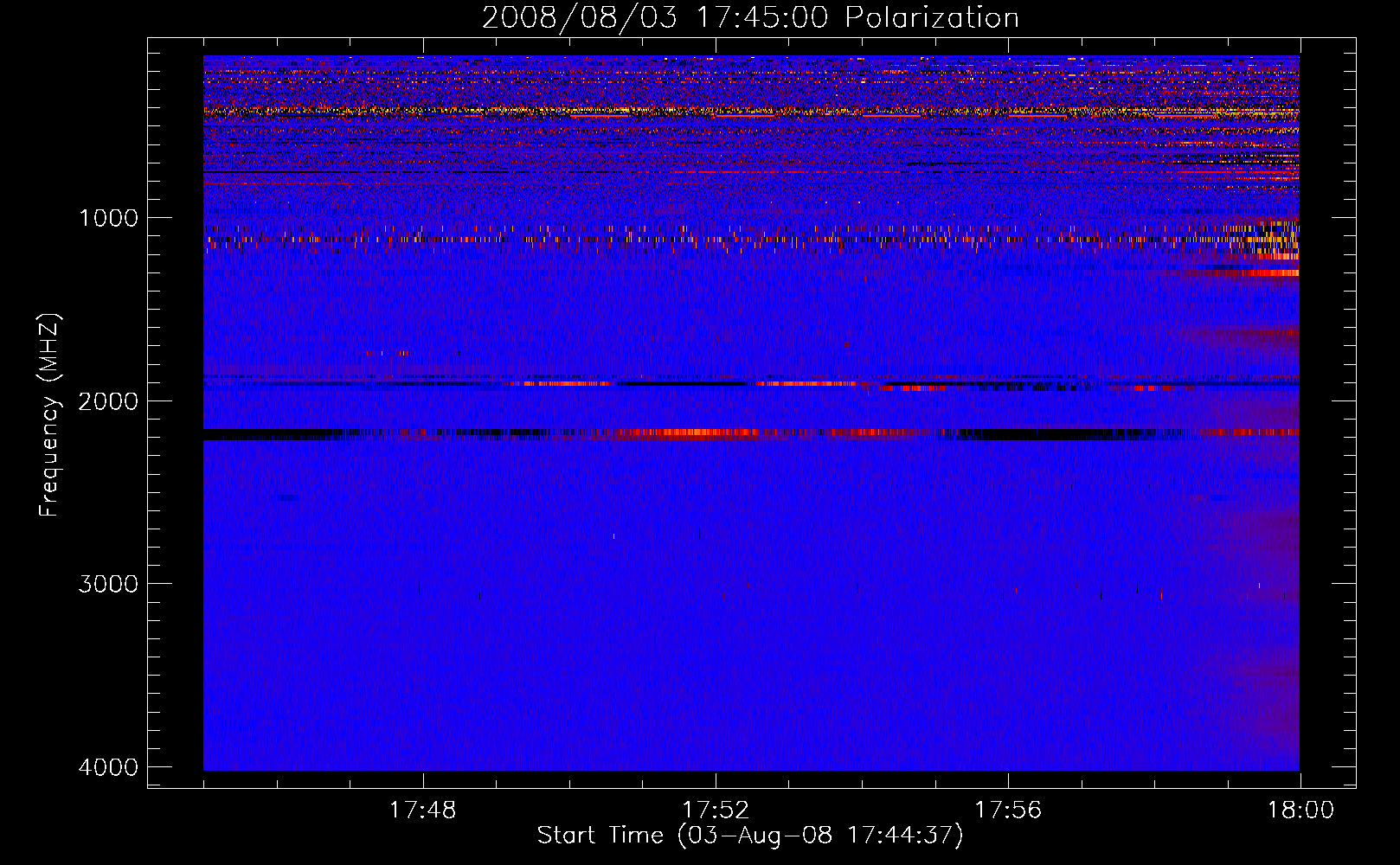Select the 'Frequency (MHZ)' axis label

click(49, 414)
